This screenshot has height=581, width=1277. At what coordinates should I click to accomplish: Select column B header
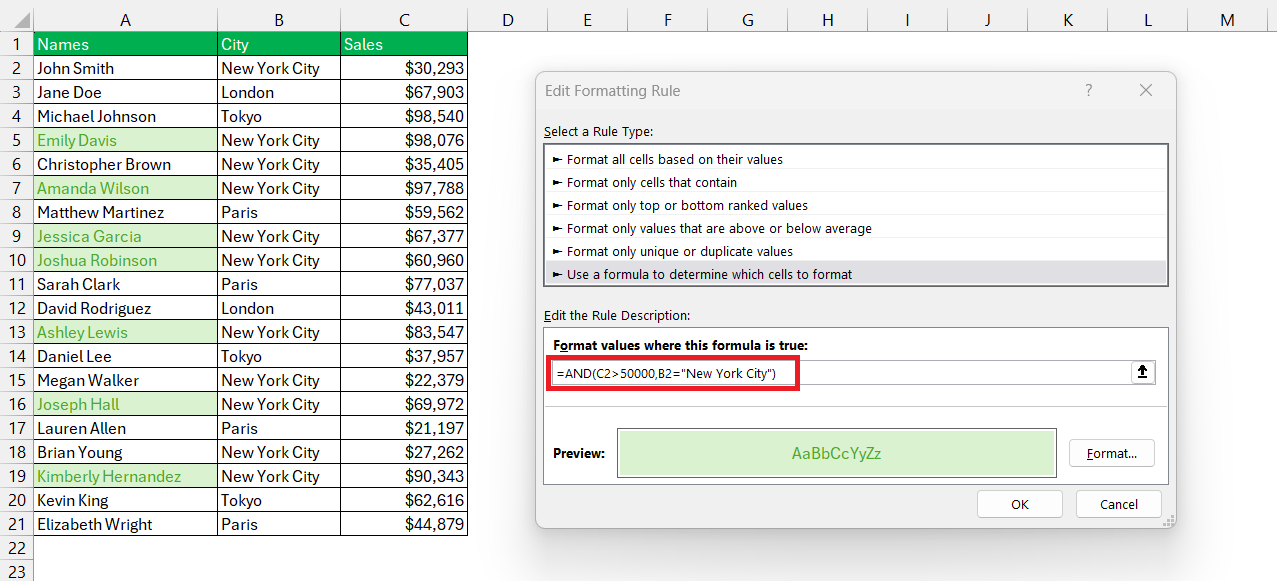click(x=279, y=20)
